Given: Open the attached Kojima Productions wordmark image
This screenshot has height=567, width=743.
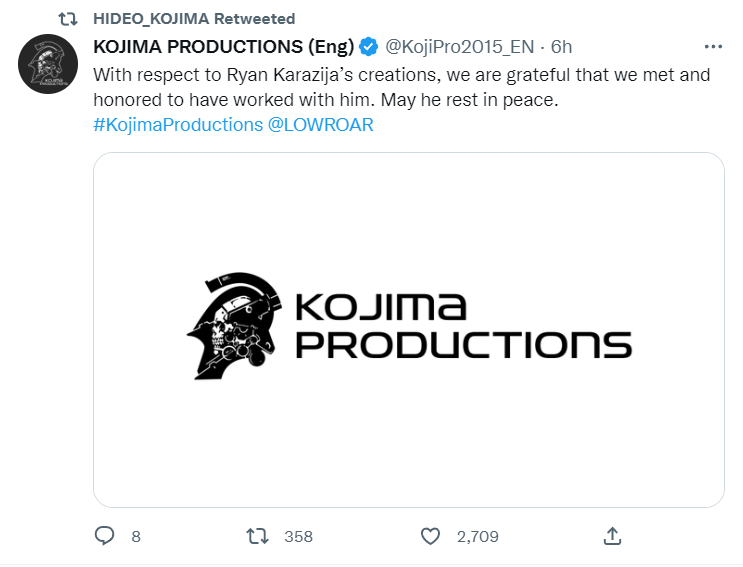Looking at the screenshot, I should tap(409, 330).
